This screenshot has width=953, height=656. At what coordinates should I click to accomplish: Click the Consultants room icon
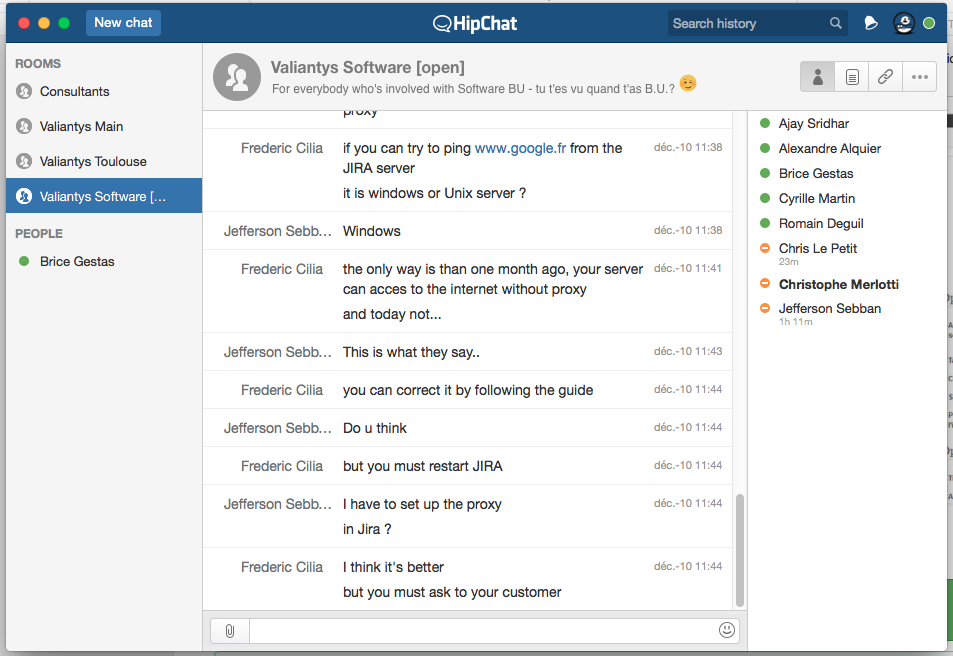pos(24,92)
